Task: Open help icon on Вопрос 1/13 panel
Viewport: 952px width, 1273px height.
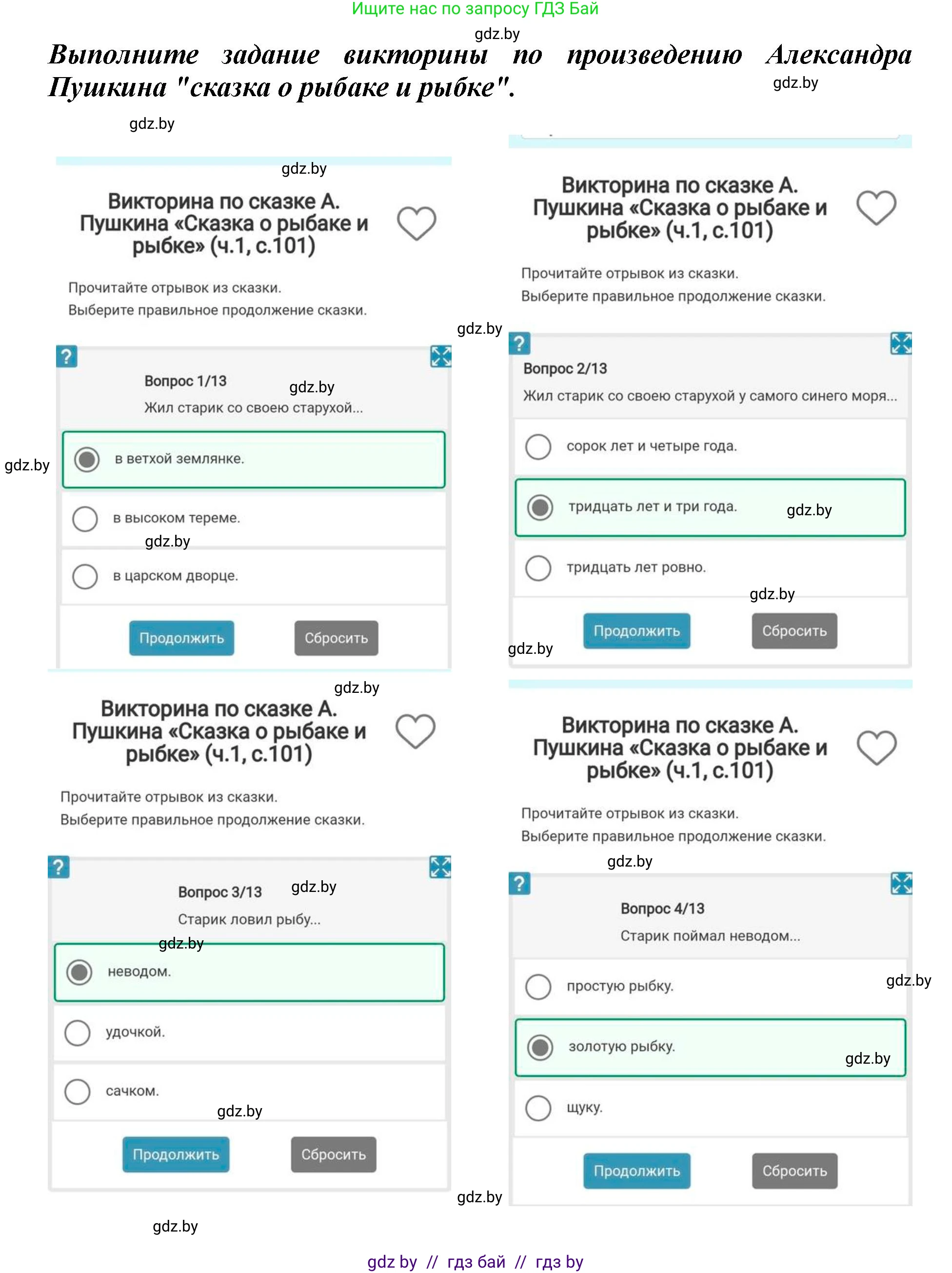Action: [67, 356]
